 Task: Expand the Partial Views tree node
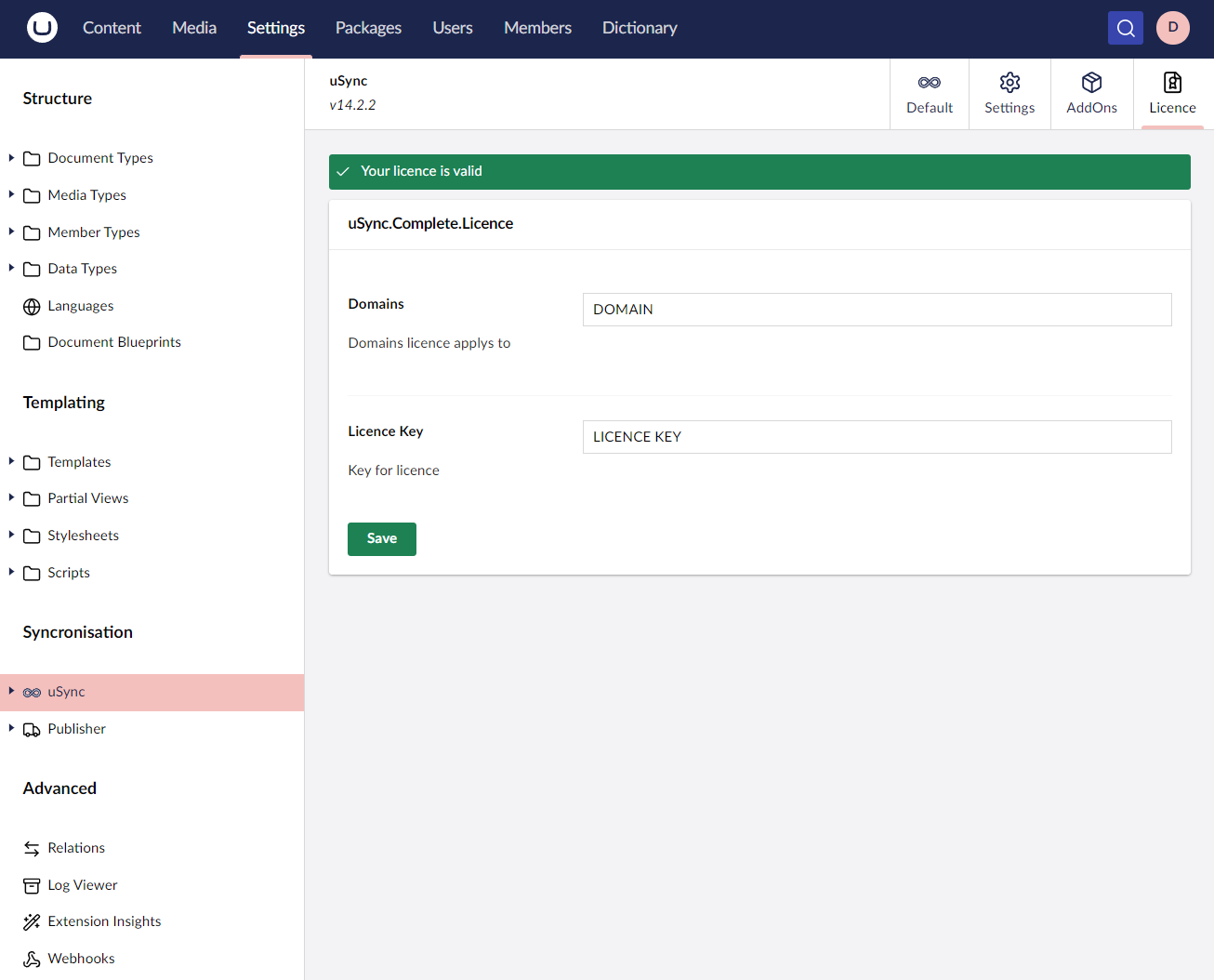[x=11, y=497]
